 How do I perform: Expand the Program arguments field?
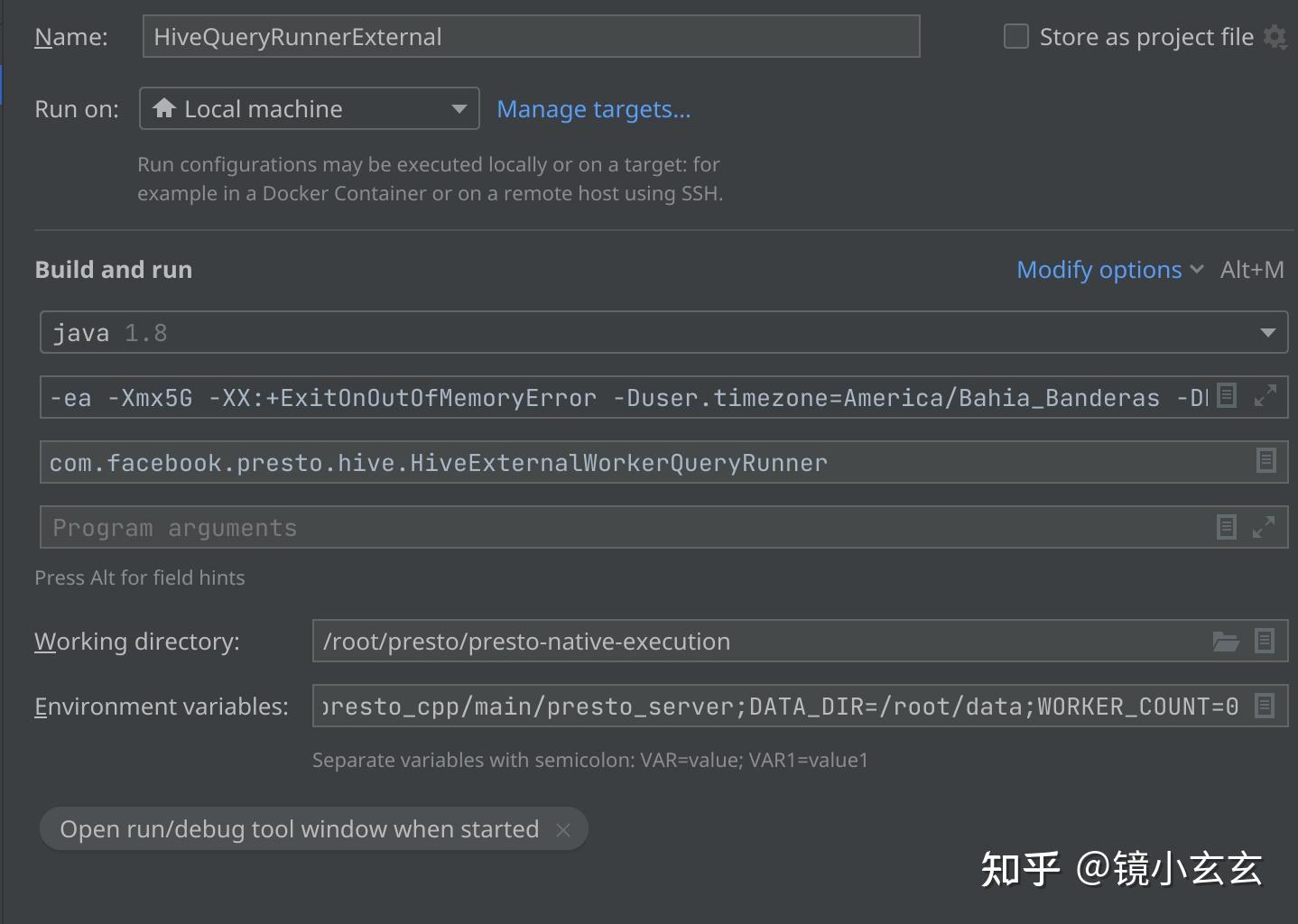1264,527
